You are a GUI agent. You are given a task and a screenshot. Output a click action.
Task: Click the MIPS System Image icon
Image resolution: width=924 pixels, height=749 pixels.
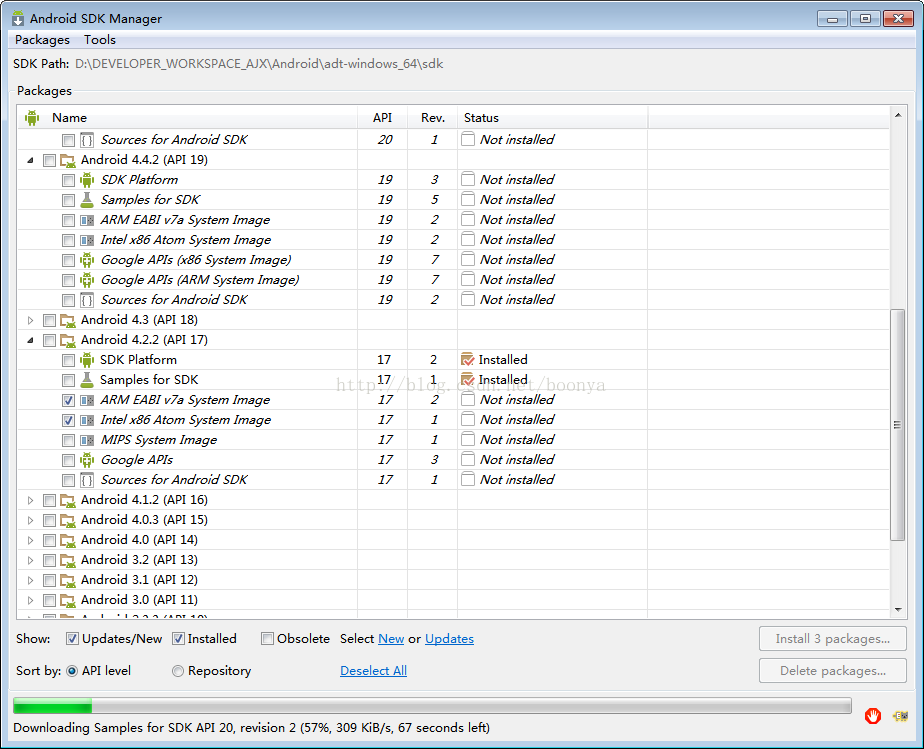coord(87,440)
